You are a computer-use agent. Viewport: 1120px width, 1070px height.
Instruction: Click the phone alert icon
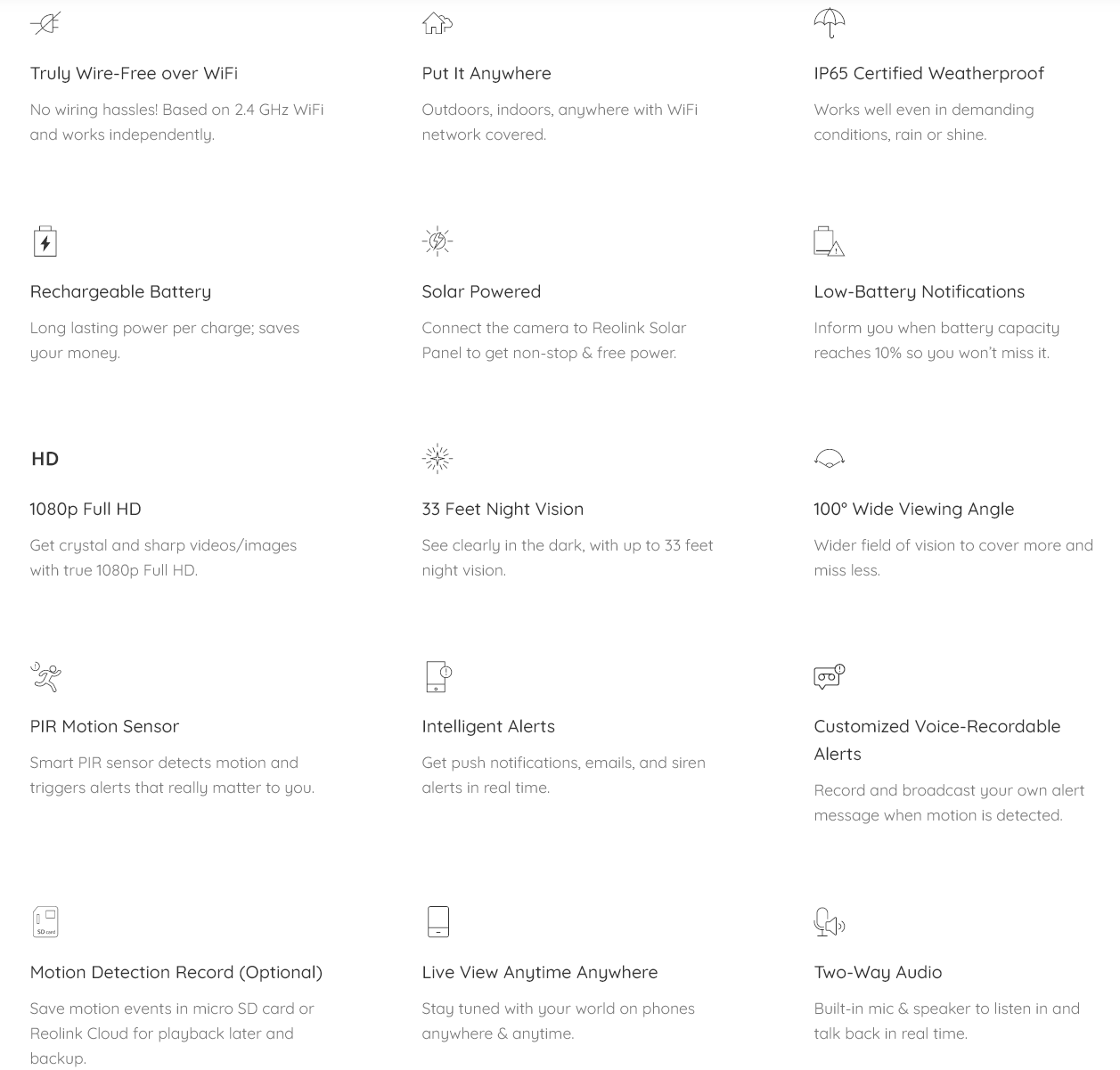tap(438, 676)
